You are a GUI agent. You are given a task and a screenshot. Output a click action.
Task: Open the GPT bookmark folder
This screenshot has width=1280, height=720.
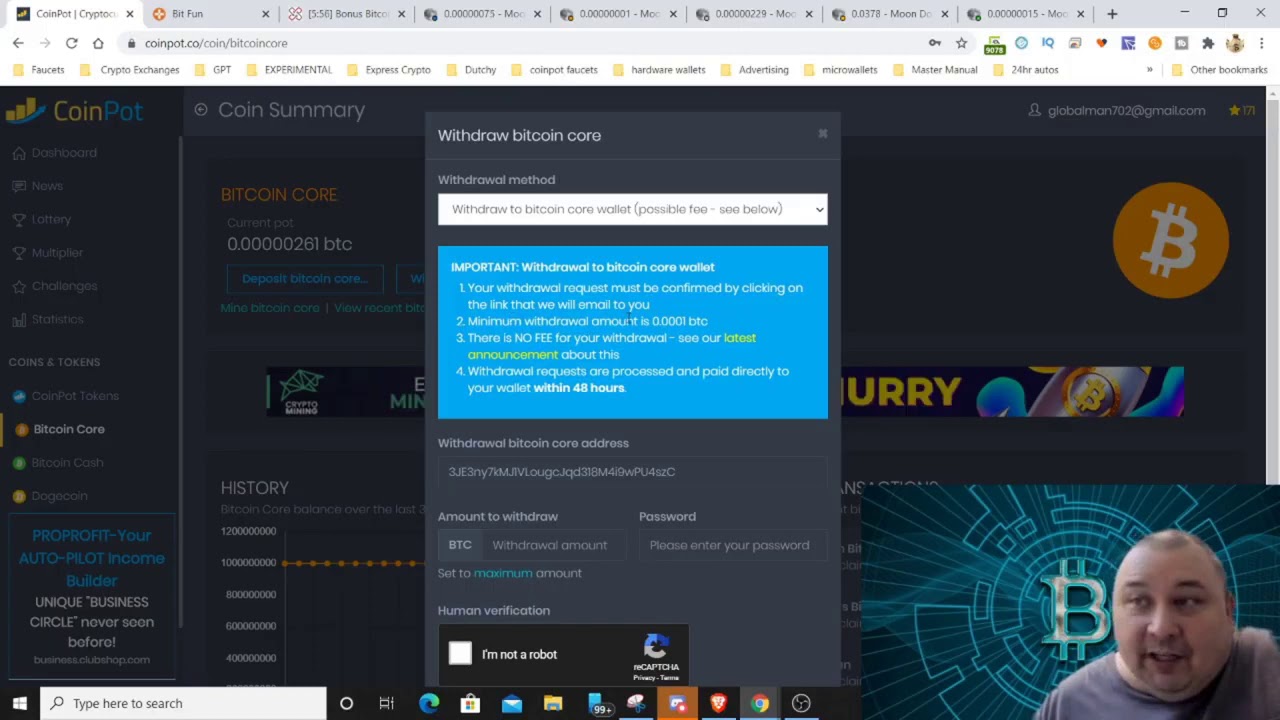213,70
